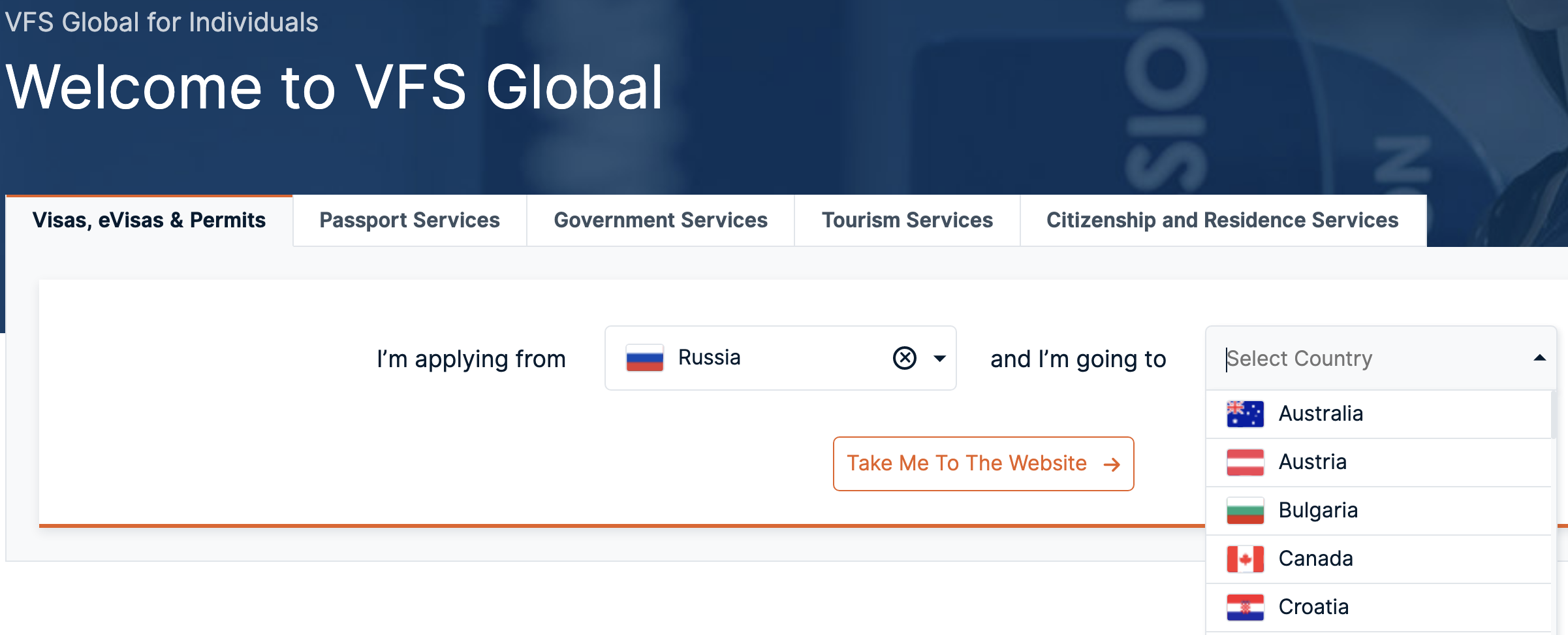Clear the selected Russia country
The height and width of the screenshot is (635, 1568).
point(904,358)
